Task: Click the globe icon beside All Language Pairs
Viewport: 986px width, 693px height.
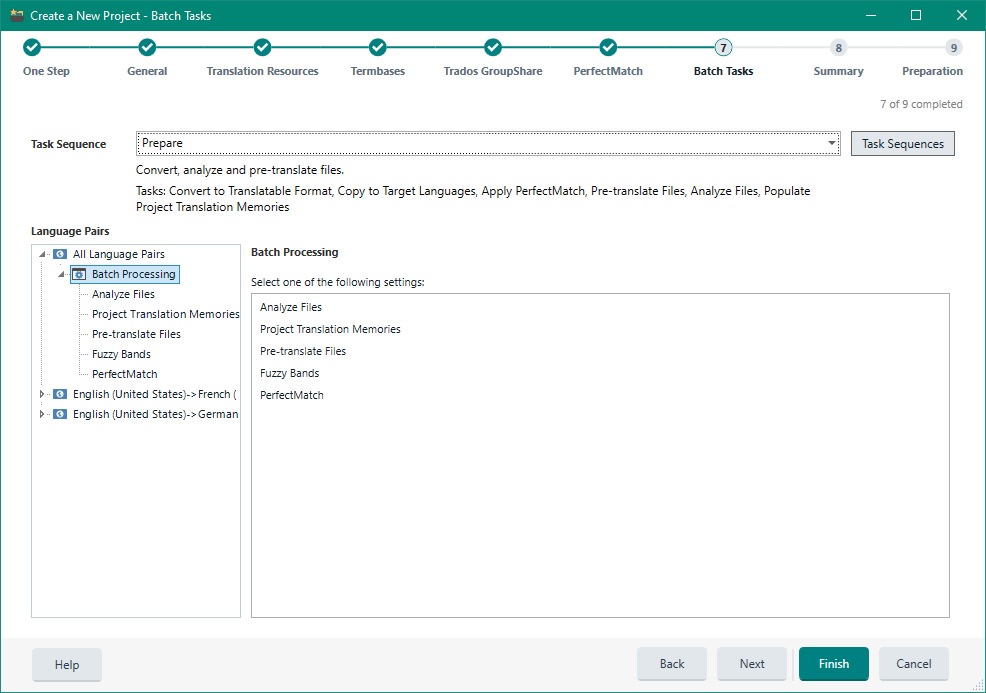Action: [x=58, y=254]
